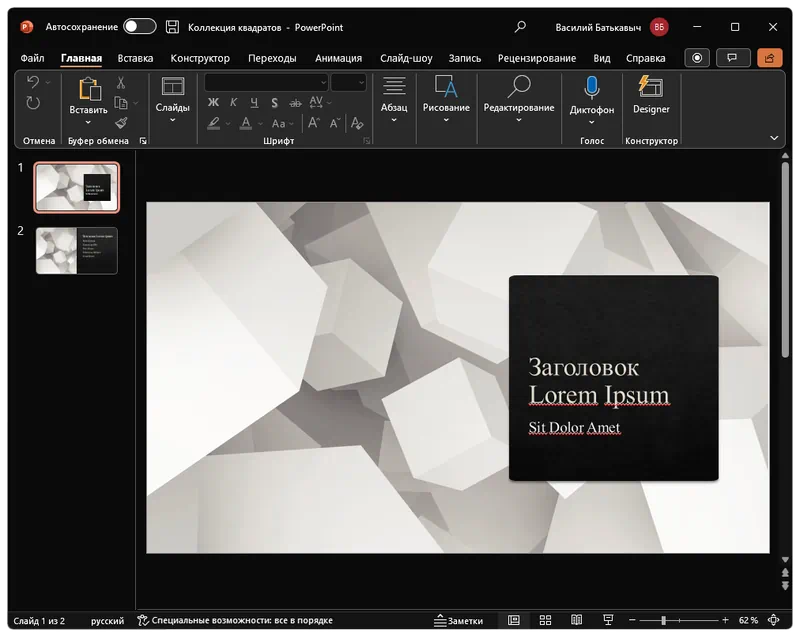
Task: Start slideshow from the status bar icon
Action: tap(608, 620)
